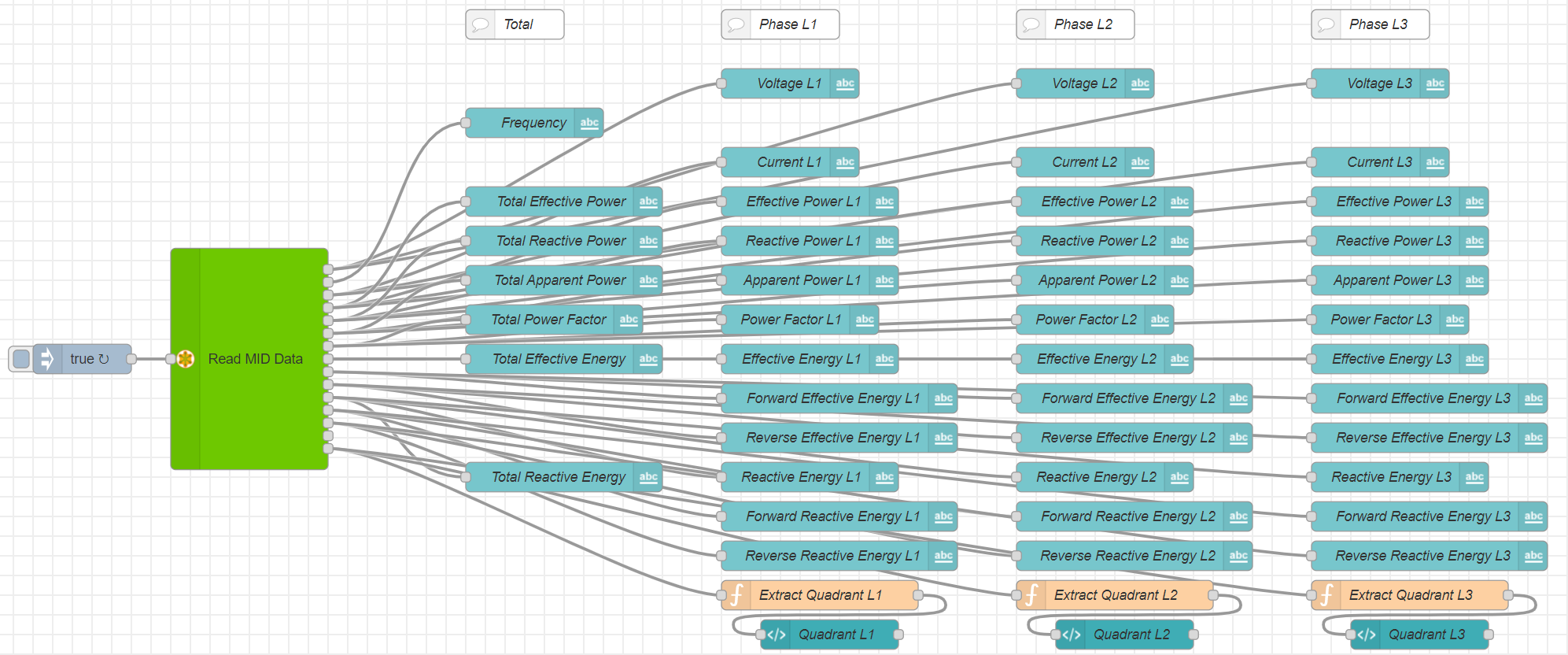
Task: Click abc icon on Total Reactive Power
Action: [648, 241]
